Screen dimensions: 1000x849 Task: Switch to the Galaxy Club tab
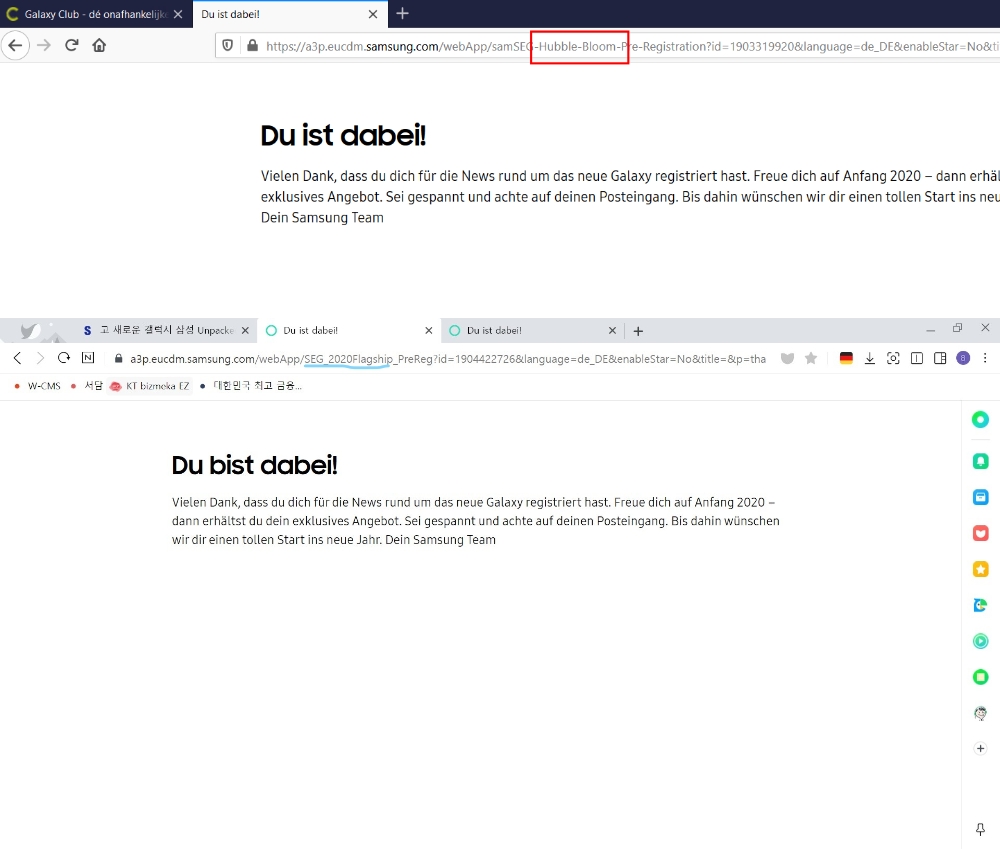click(94, 14)
